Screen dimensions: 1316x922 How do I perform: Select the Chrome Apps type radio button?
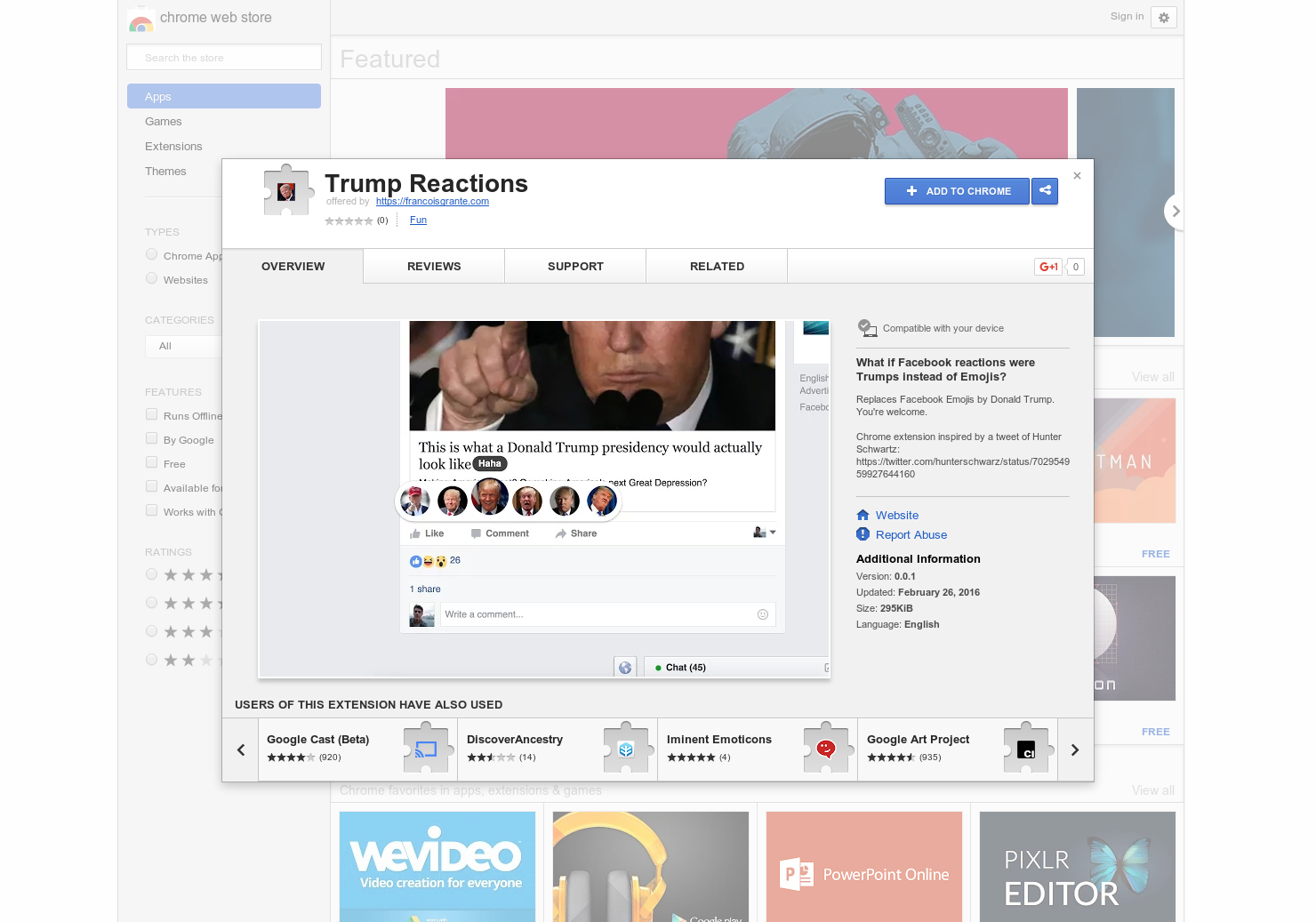(152, 254)
